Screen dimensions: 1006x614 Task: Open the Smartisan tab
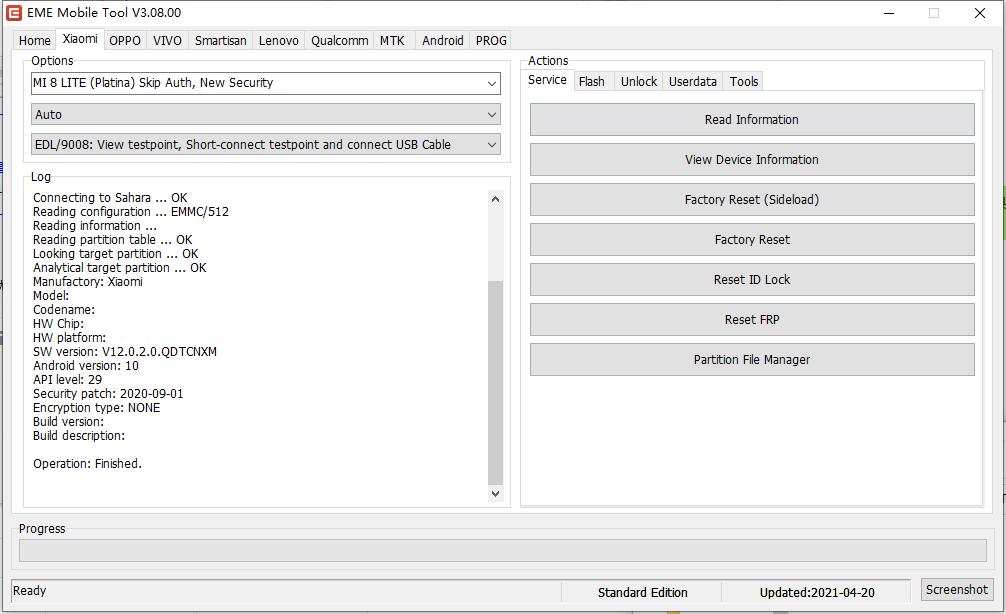tap(221, 40)
